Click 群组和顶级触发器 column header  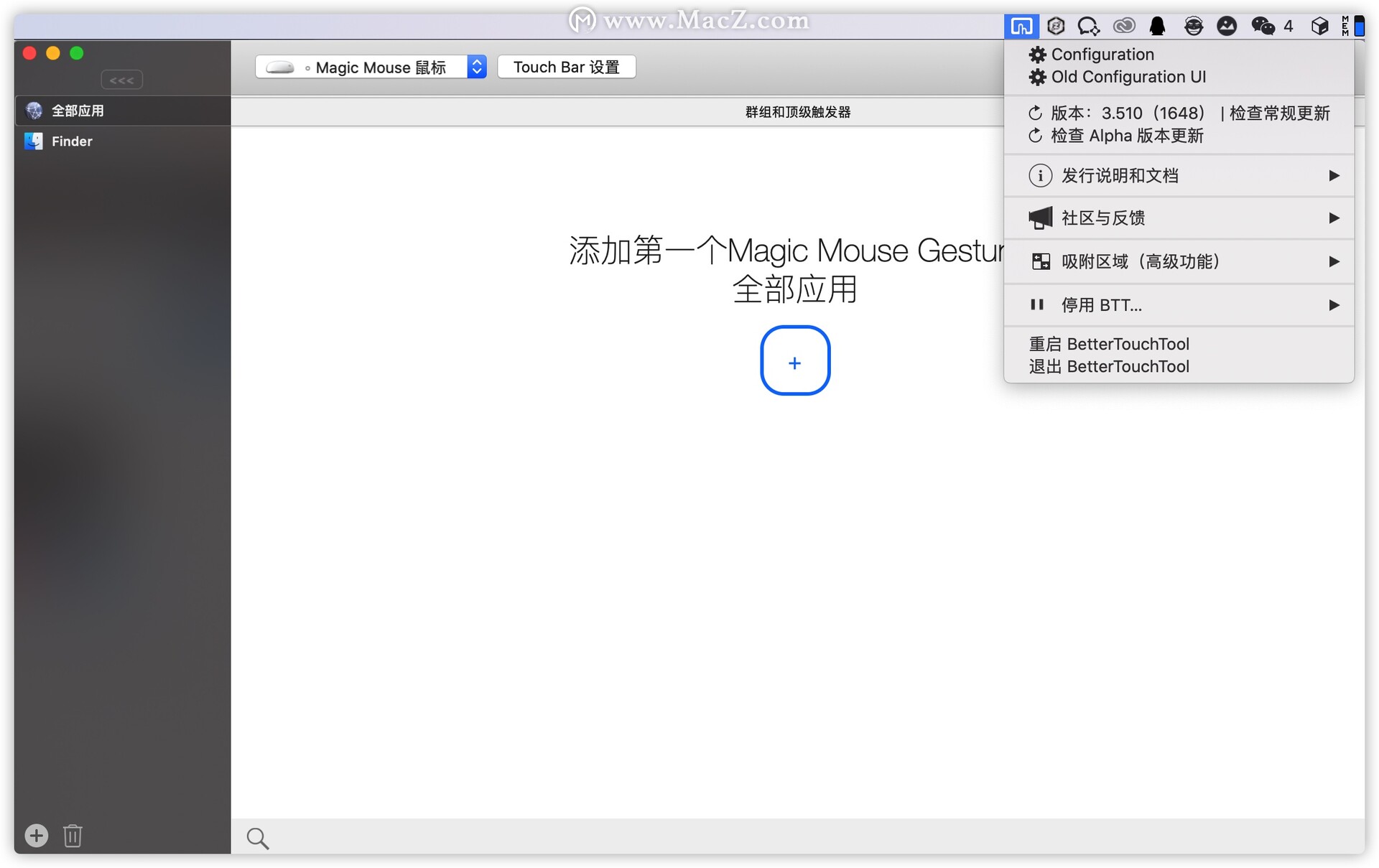pyautogui.click(x=797, y=112)
